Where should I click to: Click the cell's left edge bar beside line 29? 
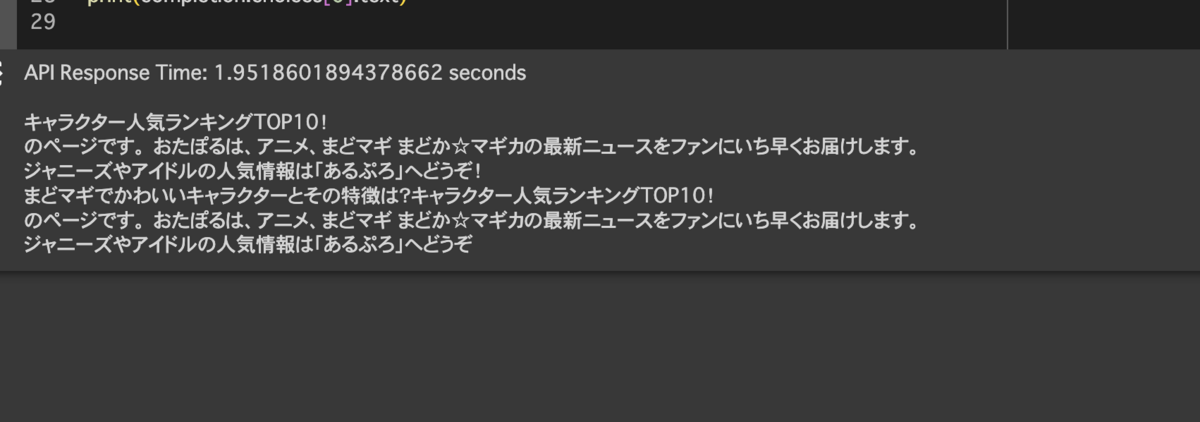coord(8,22)
